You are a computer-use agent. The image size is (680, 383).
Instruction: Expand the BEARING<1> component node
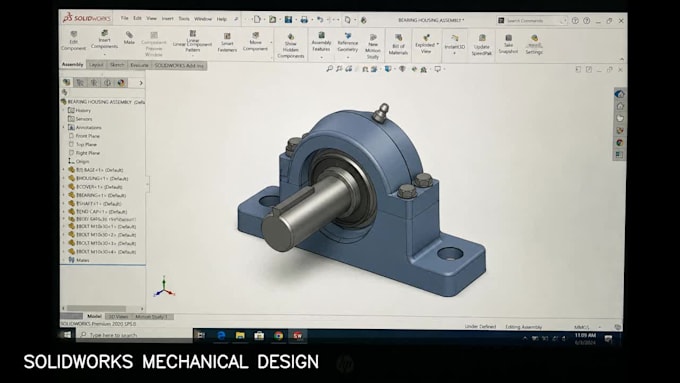[x=64, y=195]
